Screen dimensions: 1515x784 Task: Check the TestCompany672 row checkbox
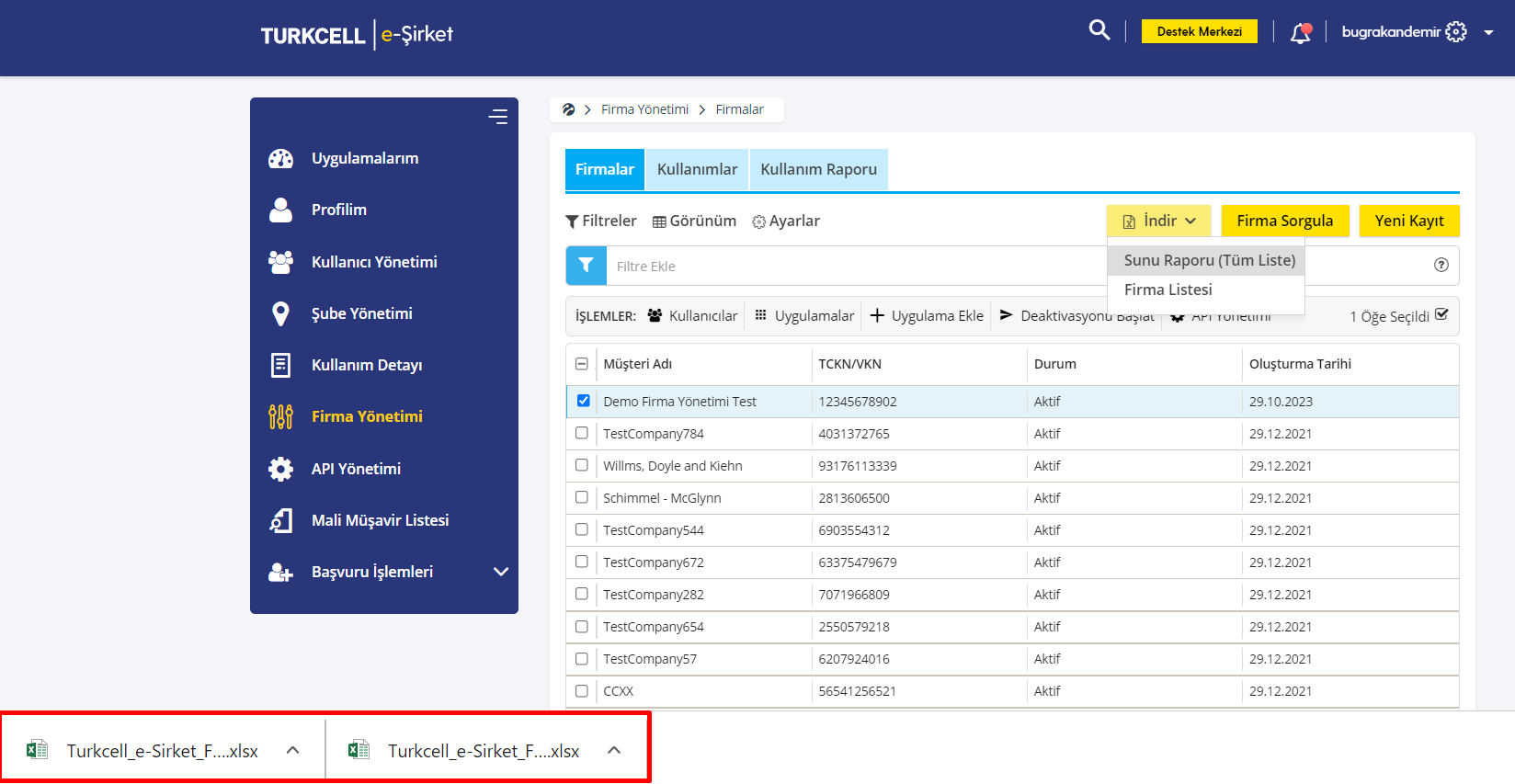tap(582, 562)
